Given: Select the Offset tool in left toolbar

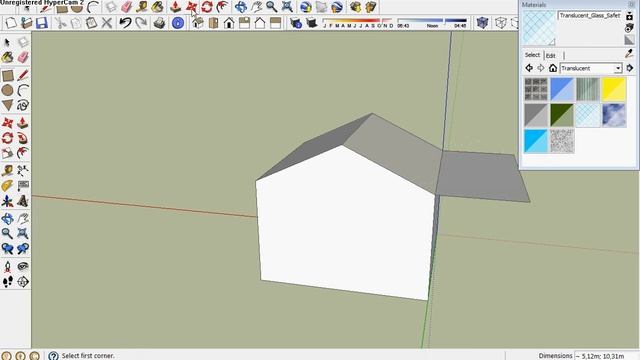Looking at the screenshot, I should [x=23, y=153].
